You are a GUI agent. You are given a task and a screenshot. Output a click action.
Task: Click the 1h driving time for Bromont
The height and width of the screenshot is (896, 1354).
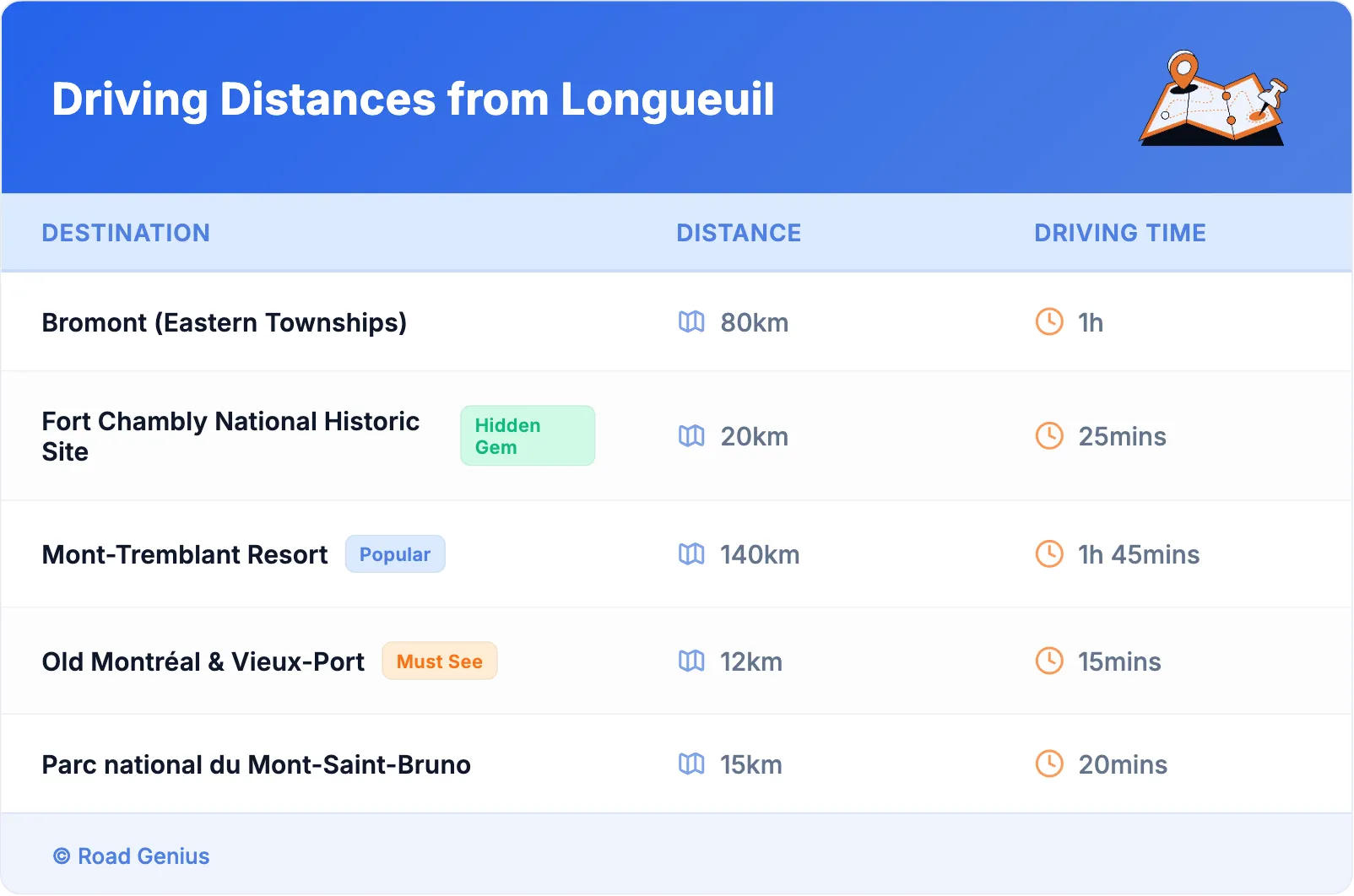click(x=1091, y=322)
